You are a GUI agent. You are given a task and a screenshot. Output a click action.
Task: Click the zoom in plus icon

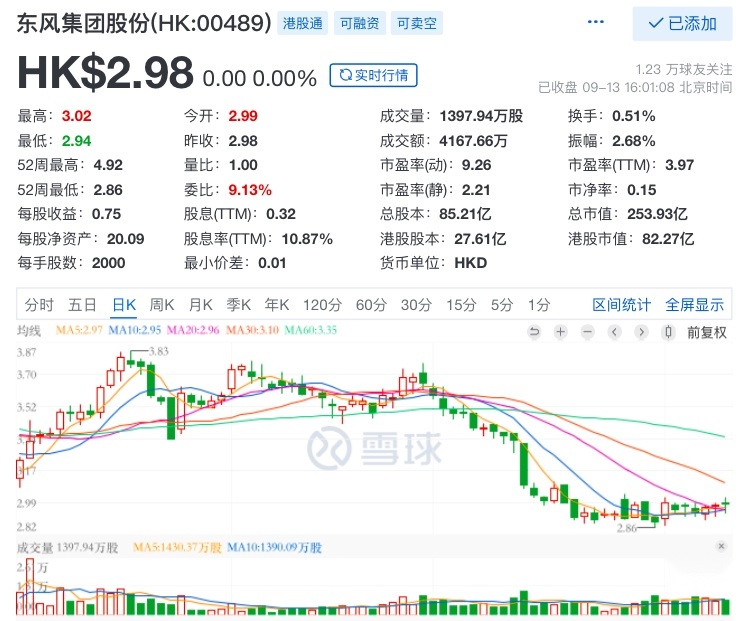click(x=561, y=332)
